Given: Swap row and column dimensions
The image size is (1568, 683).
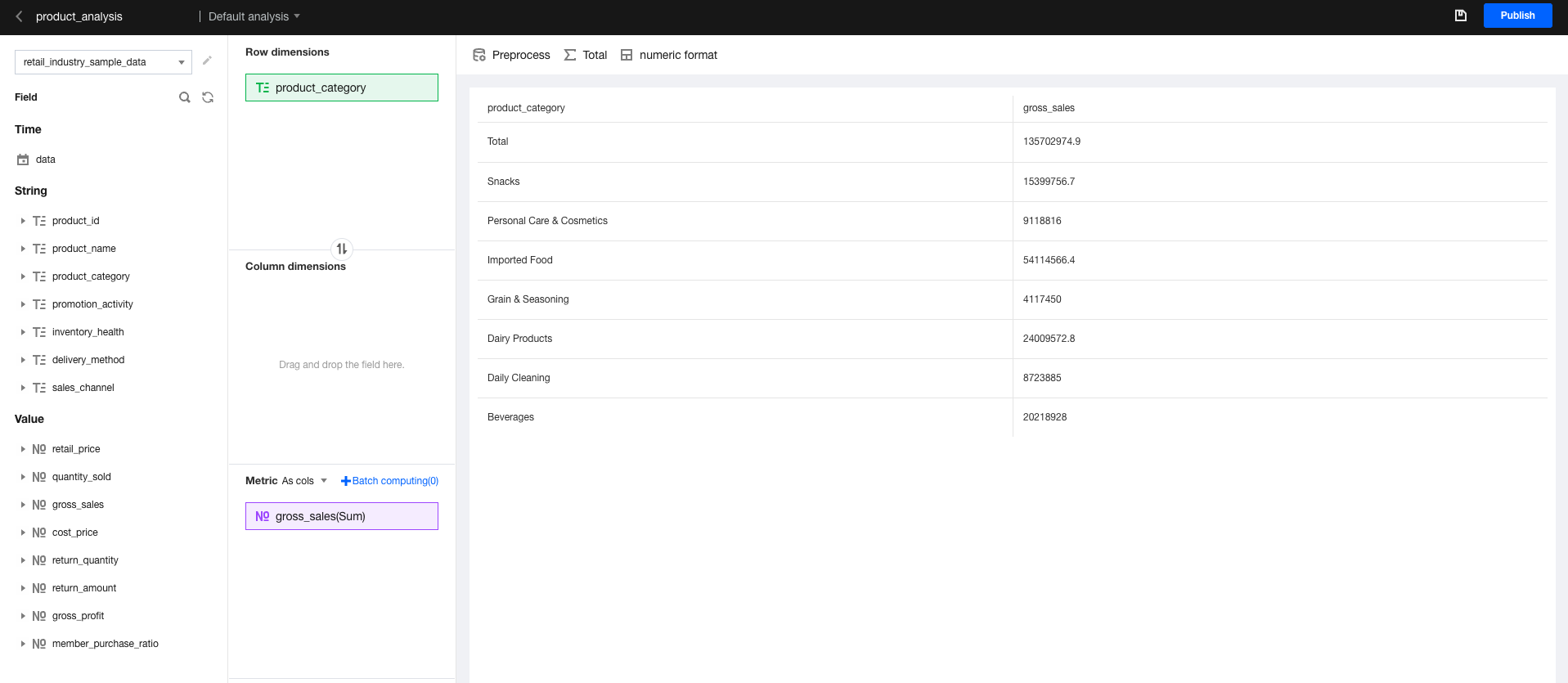Looking at the screenshot, I should tap(342, 249).
